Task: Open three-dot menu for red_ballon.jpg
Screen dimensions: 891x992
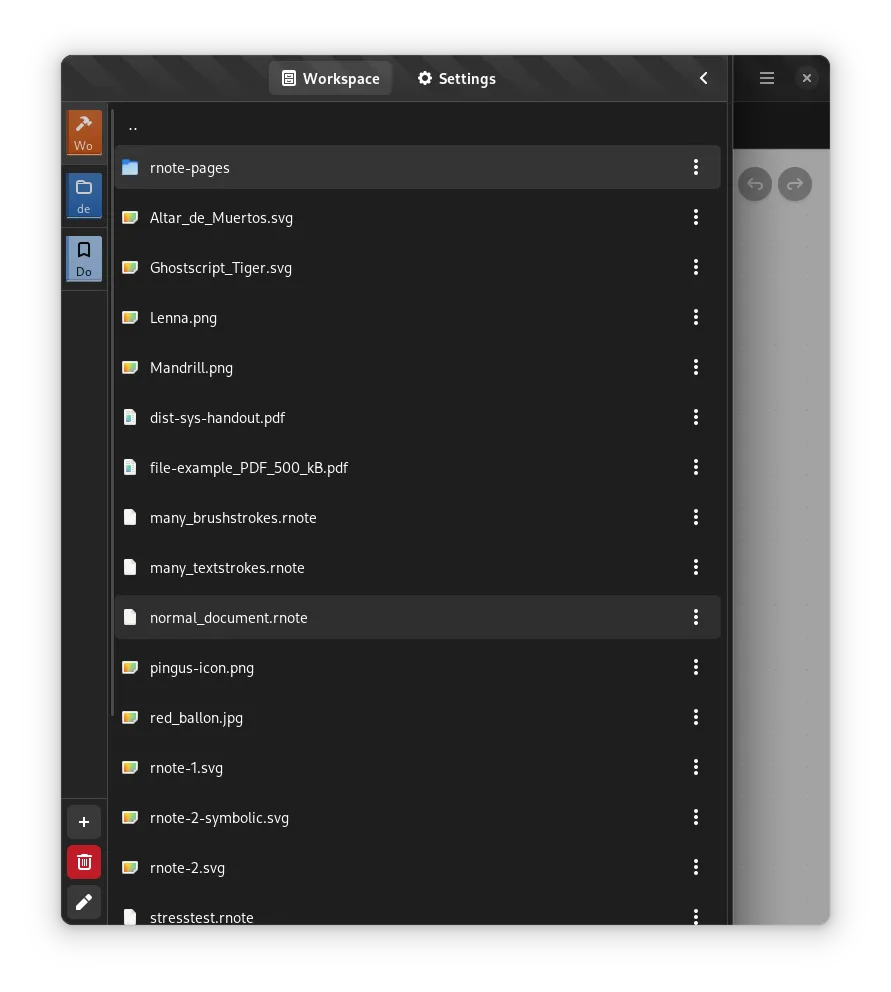Action: pos(695,717)
